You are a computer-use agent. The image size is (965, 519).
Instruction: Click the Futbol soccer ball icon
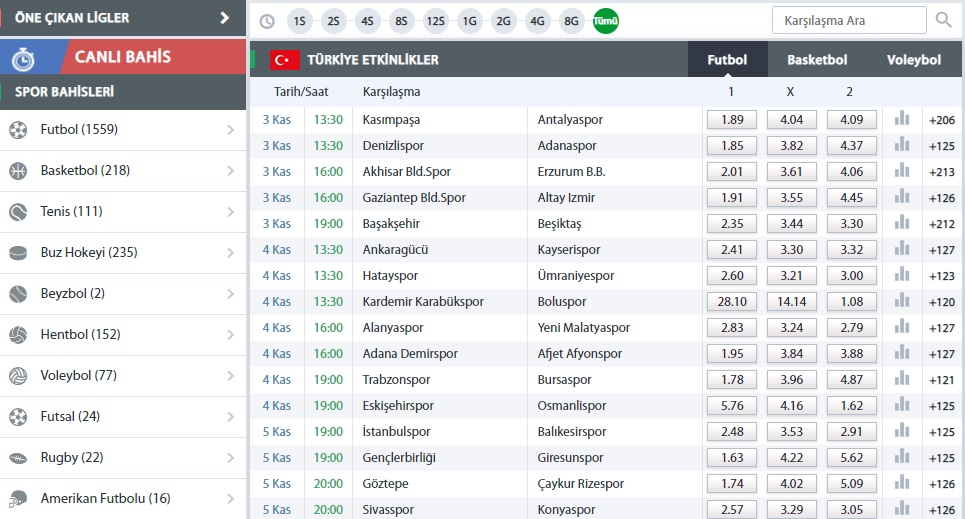[18, 130]
